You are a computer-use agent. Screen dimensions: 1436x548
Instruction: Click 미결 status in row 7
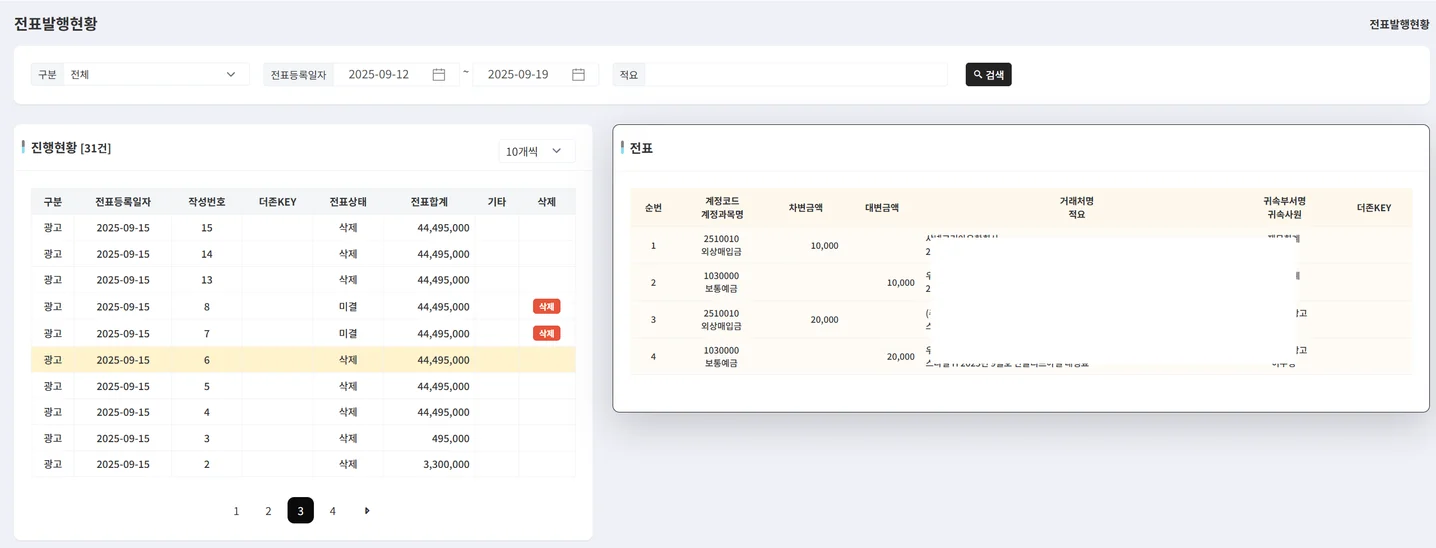coord(348,333)
